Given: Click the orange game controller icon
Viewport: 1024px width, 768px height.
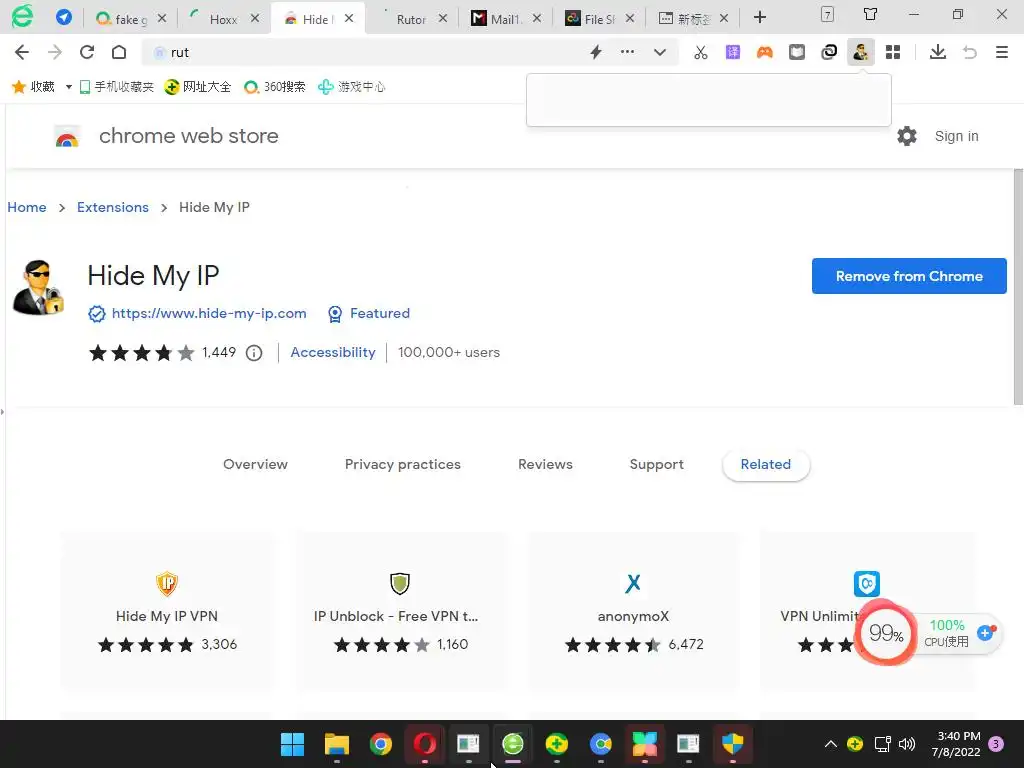Looking at the screenshot, I should click(x=765, y=52).
